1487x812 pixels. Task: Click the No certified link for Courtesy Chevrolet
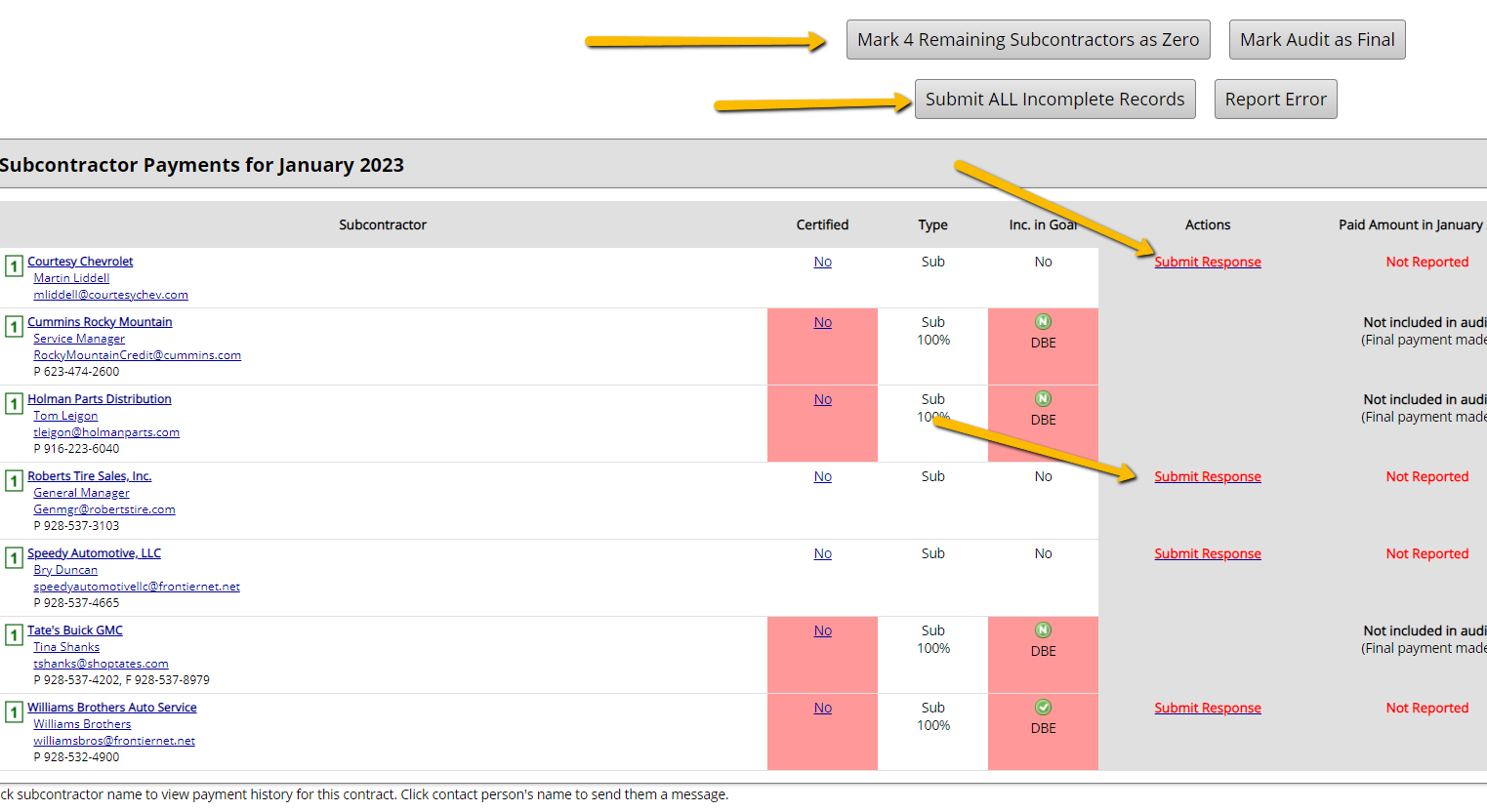point(822,261)
